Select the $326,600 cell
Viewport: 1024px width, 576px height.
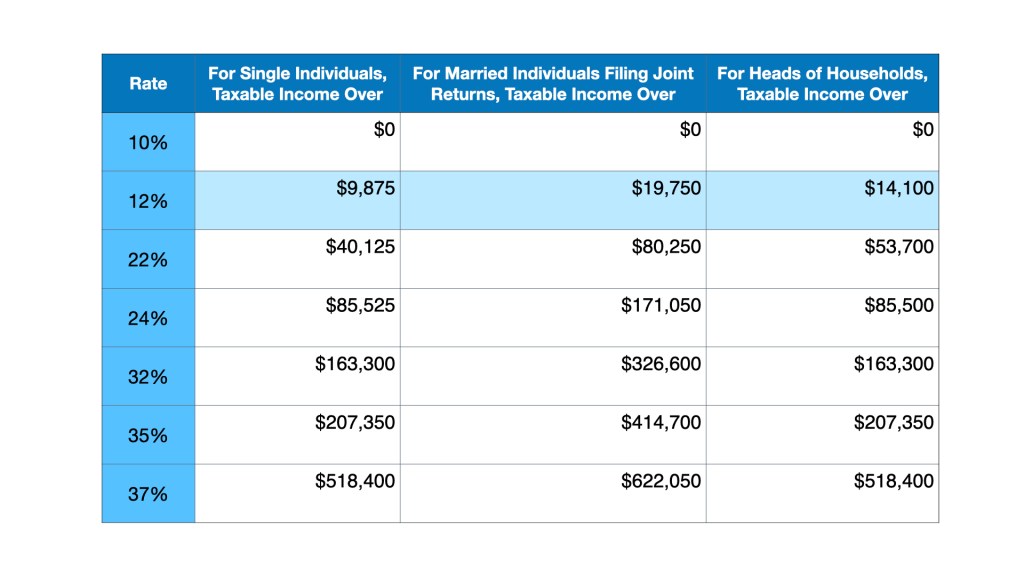[x=657, y=364]
